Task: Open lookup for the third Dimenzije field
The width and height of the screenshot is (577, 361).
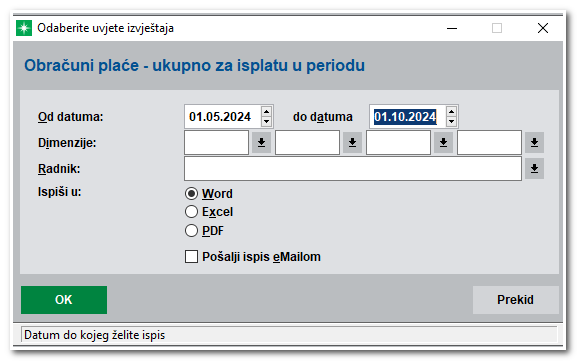Action: 443,142
